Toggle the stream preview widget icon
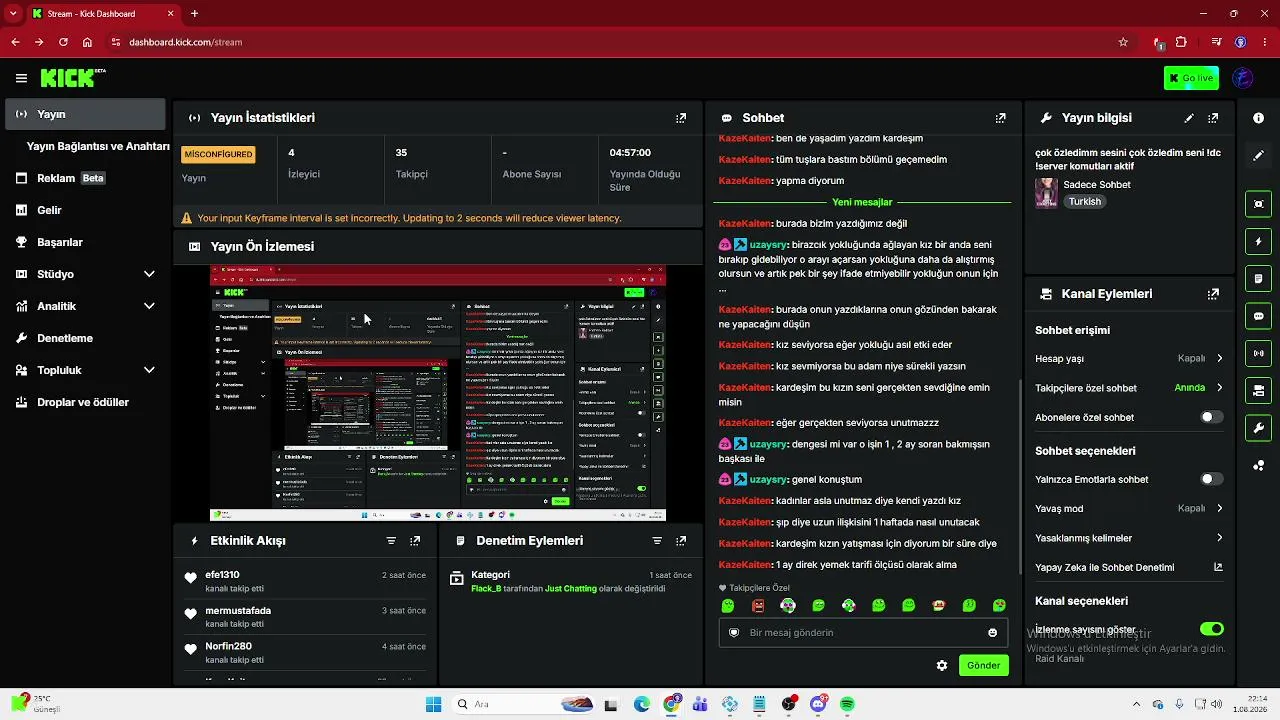 (1258, 204)
